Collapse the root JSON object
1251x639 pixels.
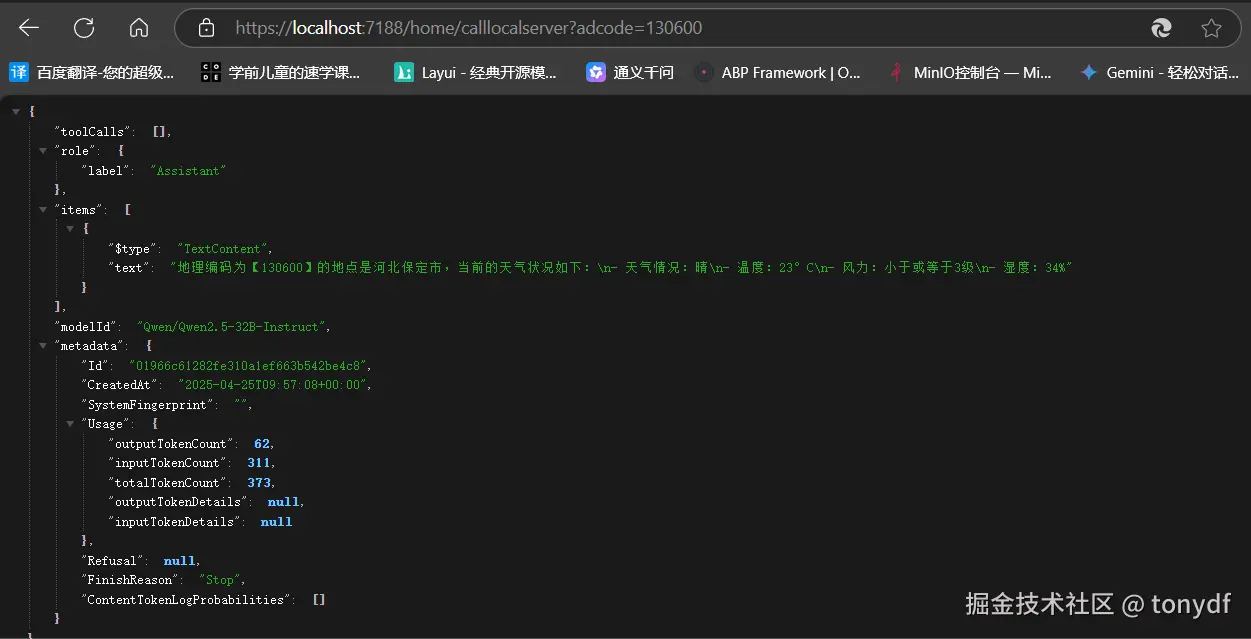tap(15, 111)
